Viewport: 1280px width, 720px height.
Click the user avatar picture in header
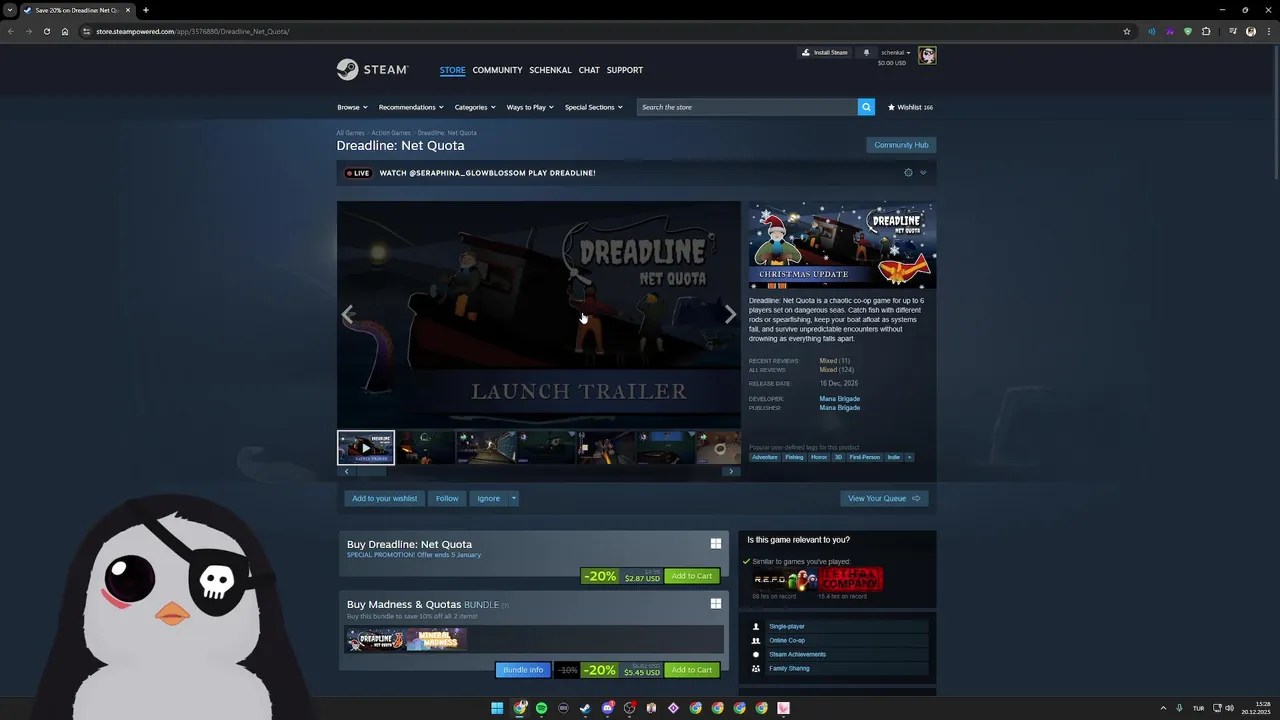click(x=927, y=55)
